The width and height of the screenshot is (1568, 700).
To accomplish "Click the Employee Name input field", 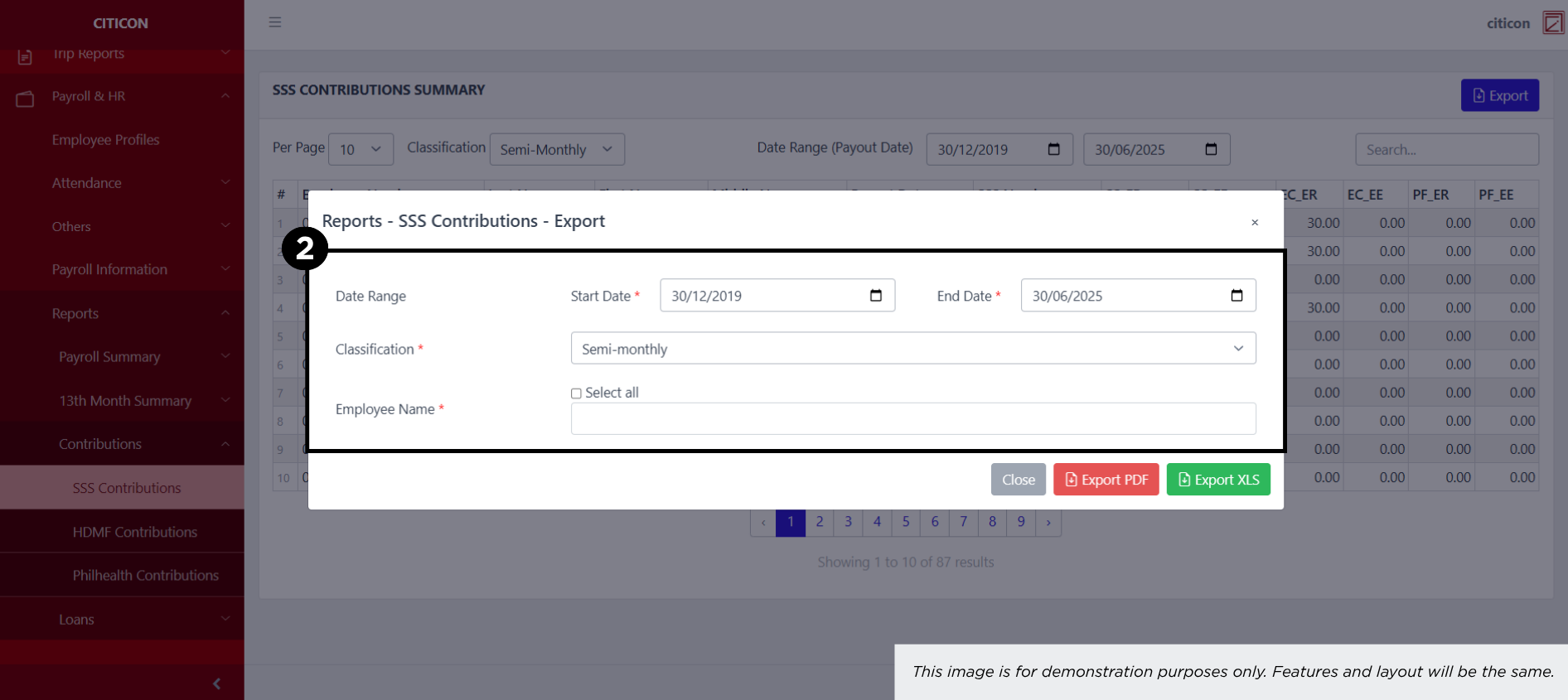I will click(913, 418).
